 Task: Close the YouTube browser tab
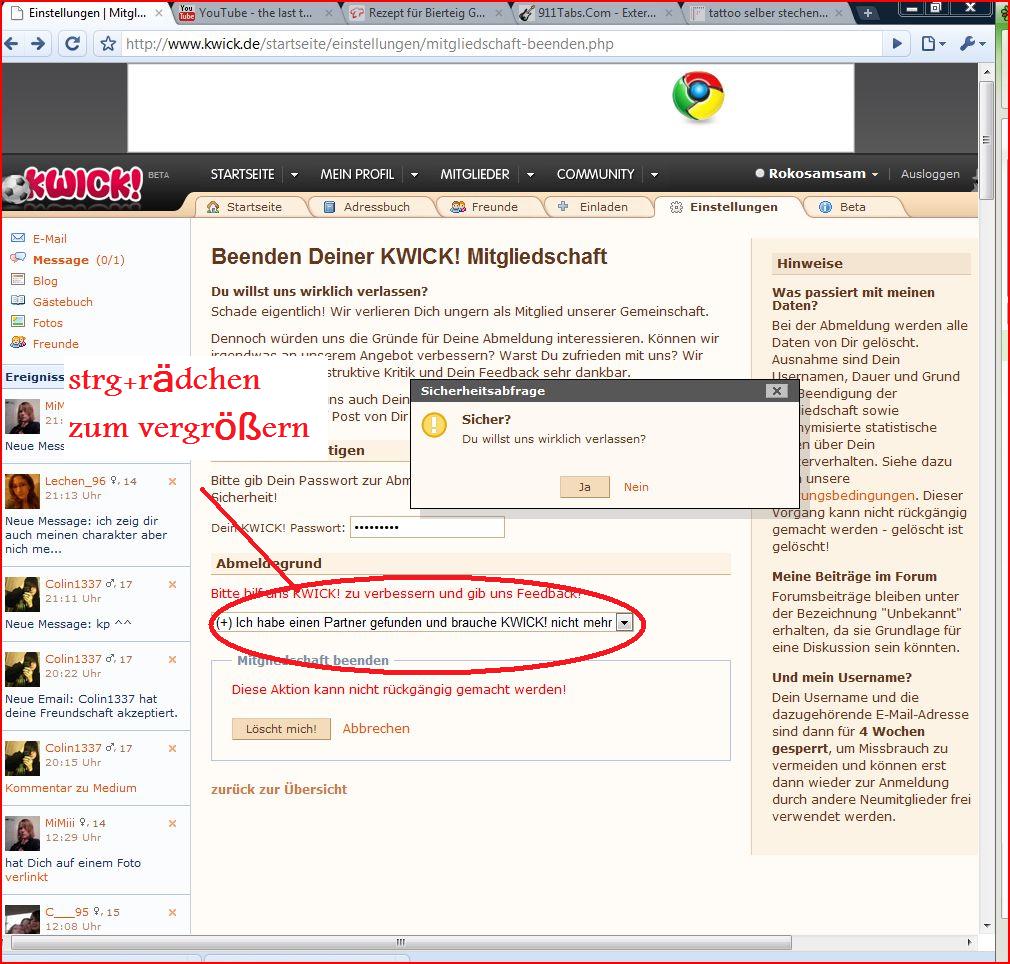pyautogui.click(x=329, y=13)
